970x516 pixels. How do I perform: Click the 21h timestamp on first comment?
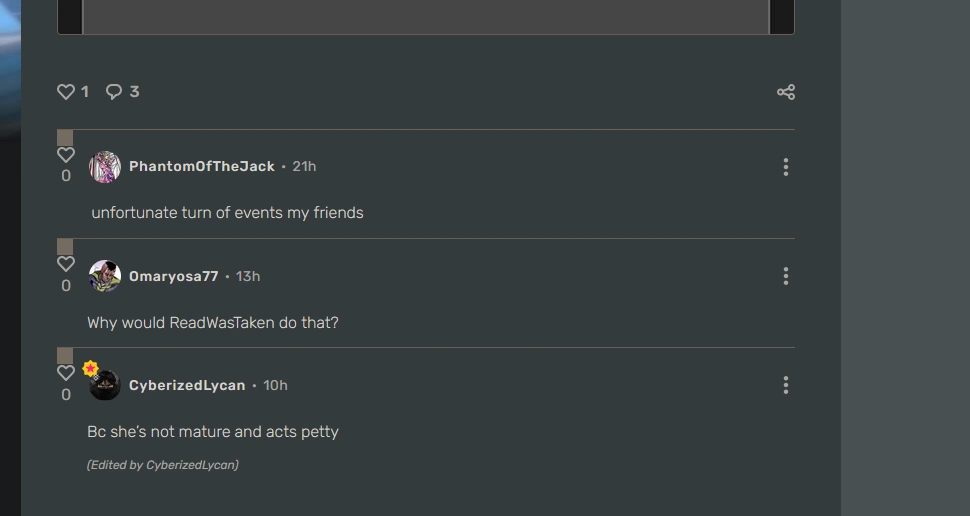[x=304, y=167]
